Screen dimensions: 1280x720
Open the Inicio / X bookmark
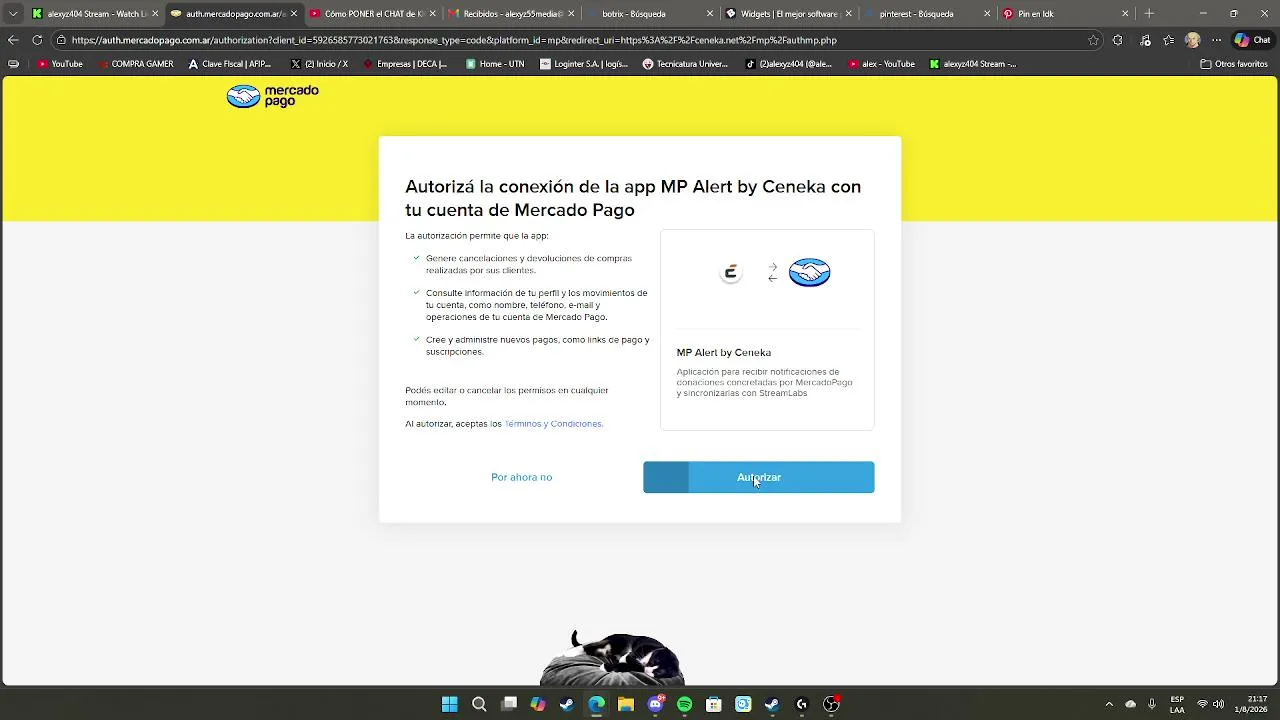(x=319, y=64)
